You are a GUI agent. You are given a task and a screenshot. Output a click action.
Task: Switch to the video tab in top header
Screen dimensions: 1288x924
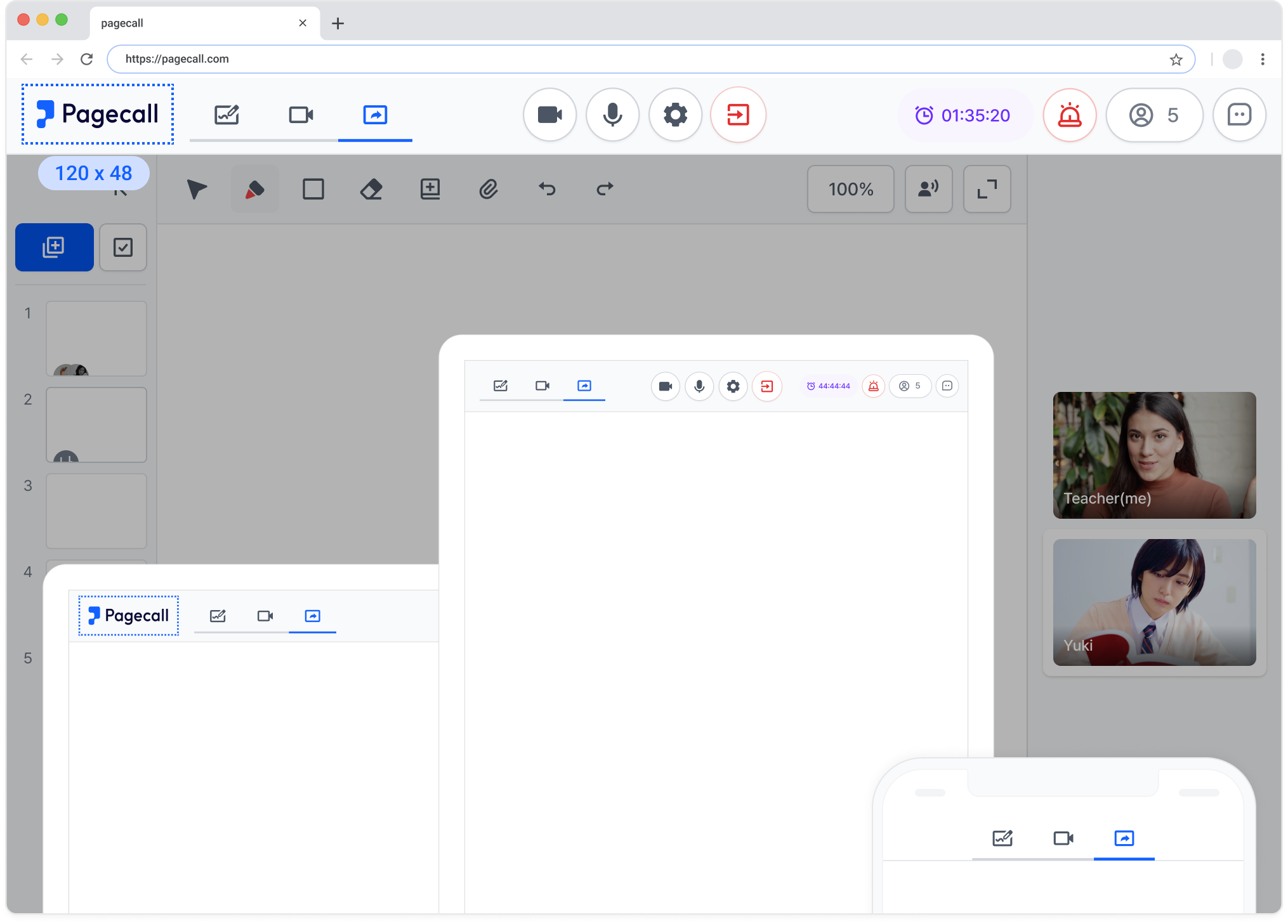click(x=301, y=115)
